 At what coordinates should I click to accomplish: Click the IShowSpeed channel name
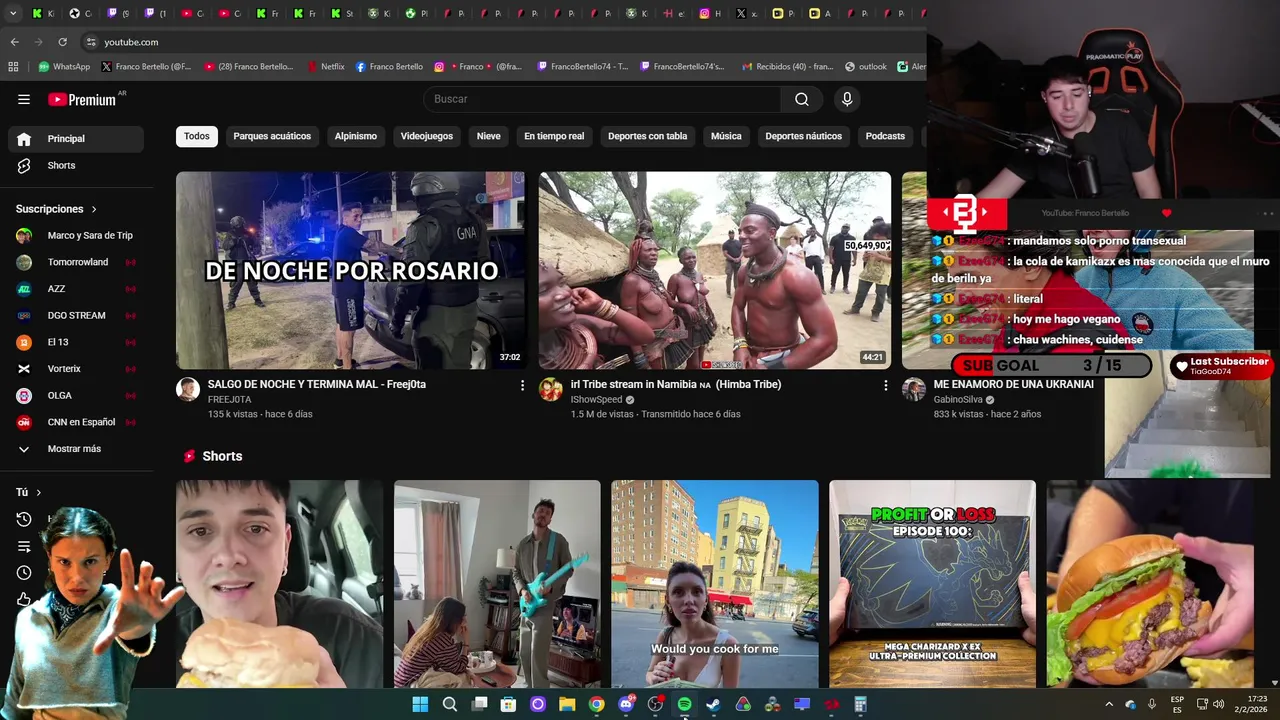[596, 400]
